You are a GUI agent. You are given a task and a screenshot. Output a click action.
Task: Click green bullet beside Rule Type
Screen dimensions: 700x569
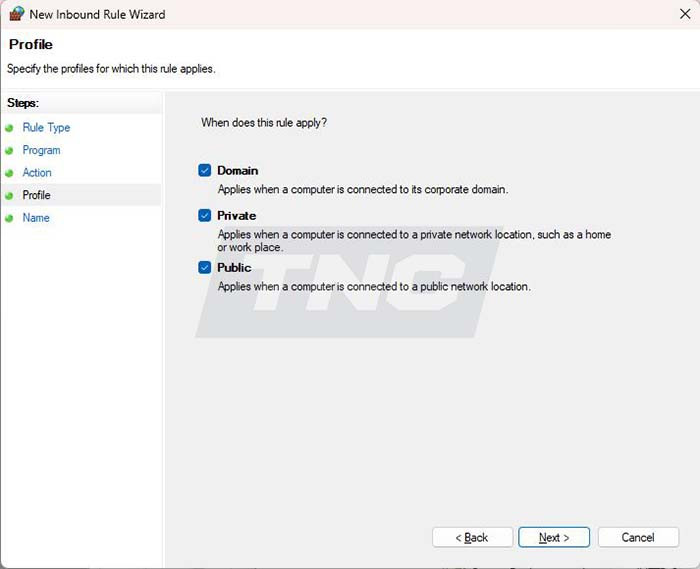click(9, 129)
